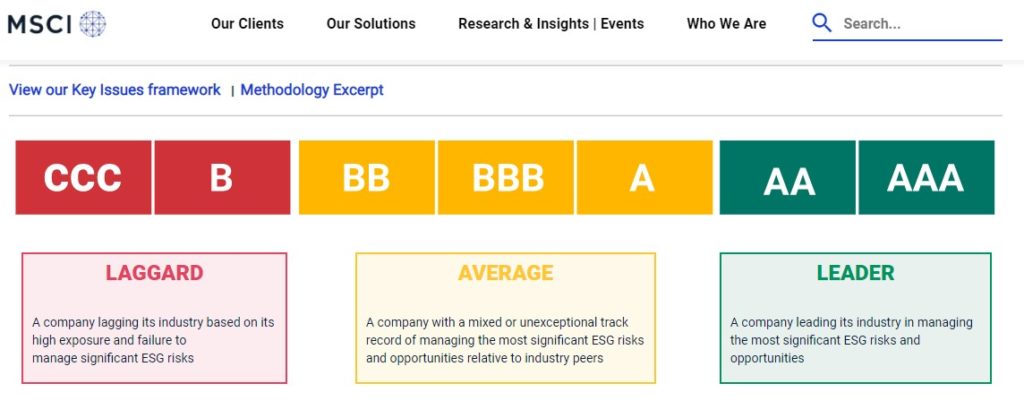
Task: Click the LEADER description box
Action: pos(856,318)
